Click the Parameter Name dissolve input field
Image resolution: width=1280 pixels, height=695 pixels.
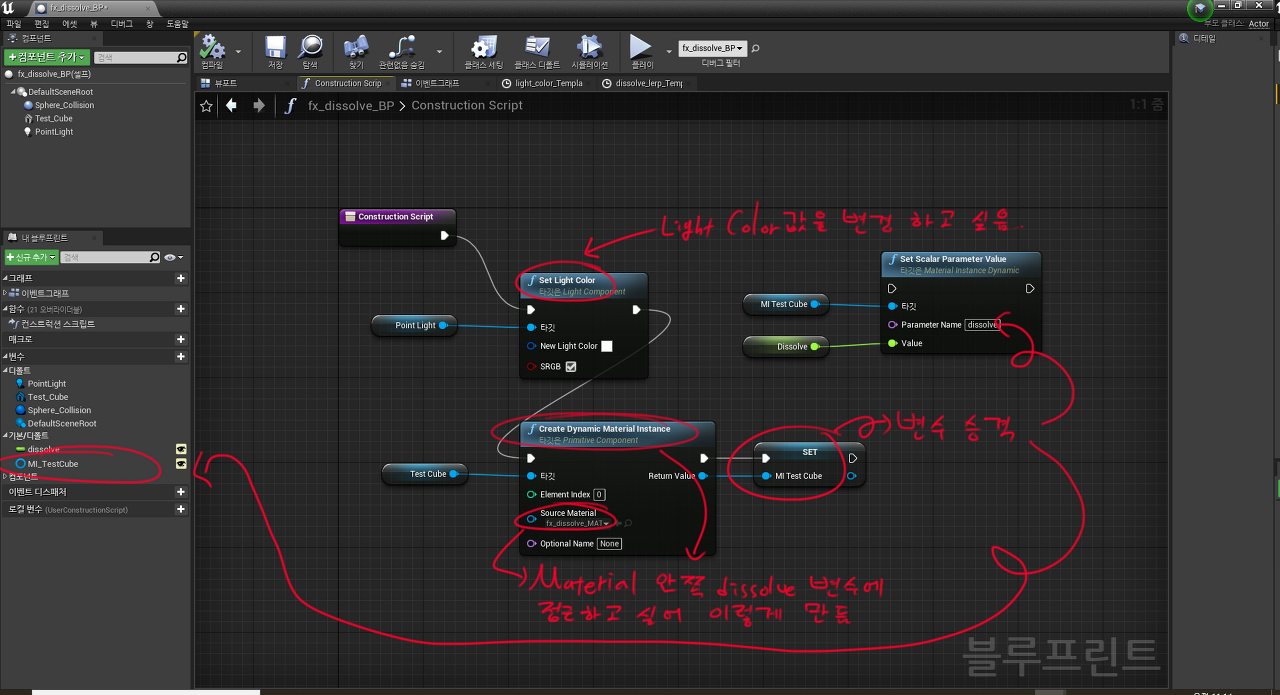point(981,324)
